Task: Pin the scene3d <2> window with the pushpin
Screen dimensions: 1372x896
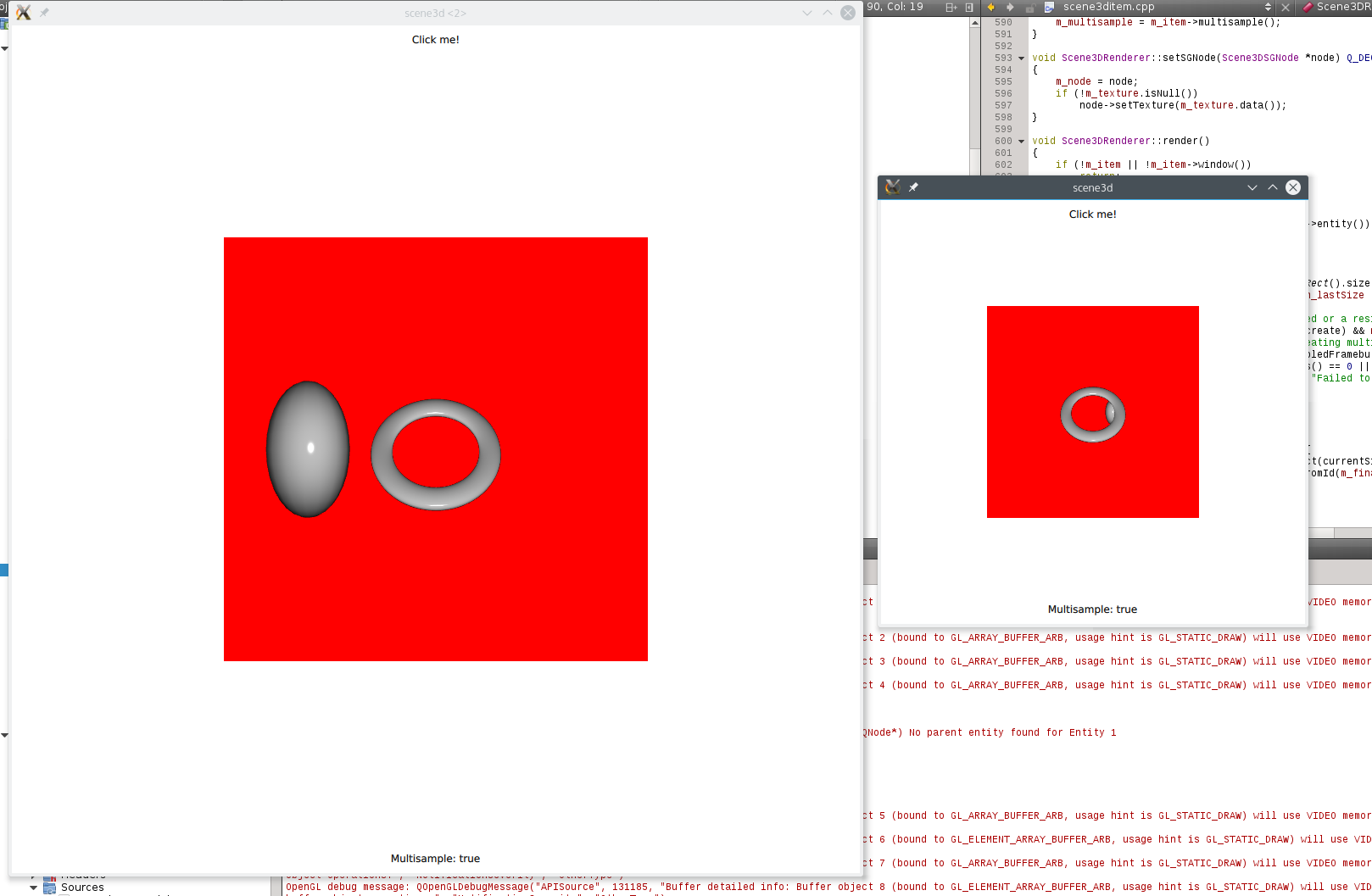Action: [44, 13]
